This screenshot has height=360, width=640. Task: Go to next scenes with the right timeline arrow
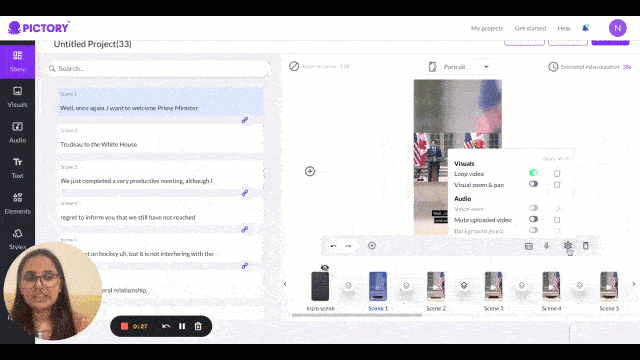pyautogui.click(x=633, y=284)
